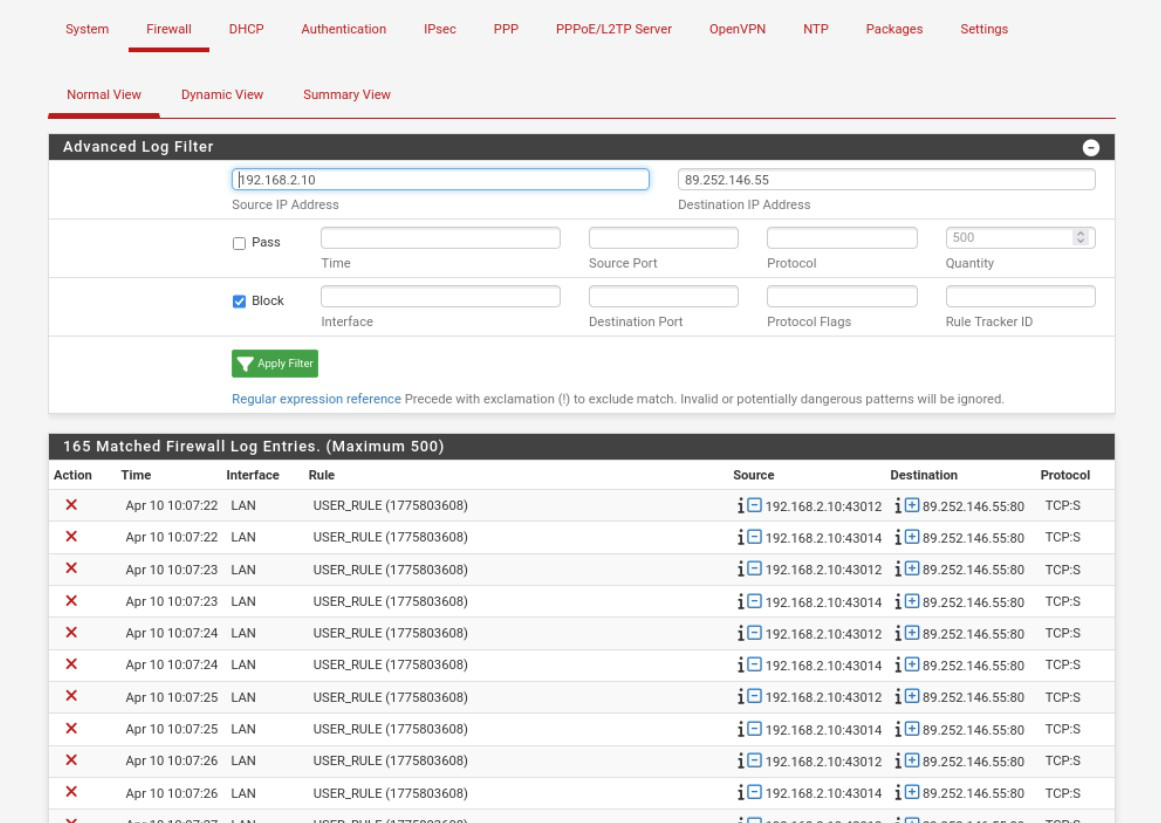Click destination plus icon for 10:07:22 port 43014 row
Screen dimensions: 1161x823
click(x=911, y=537)
